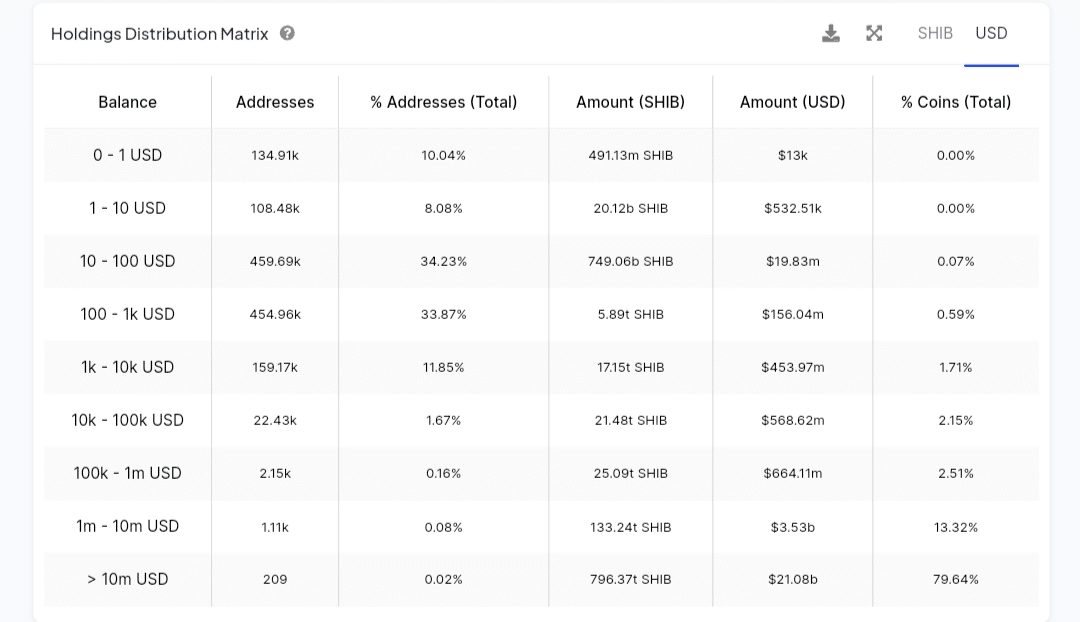Viewport: 1080px width, 622px height.
Task: Click the Amount (USD) column header
Action: click(x=792, y=102)
